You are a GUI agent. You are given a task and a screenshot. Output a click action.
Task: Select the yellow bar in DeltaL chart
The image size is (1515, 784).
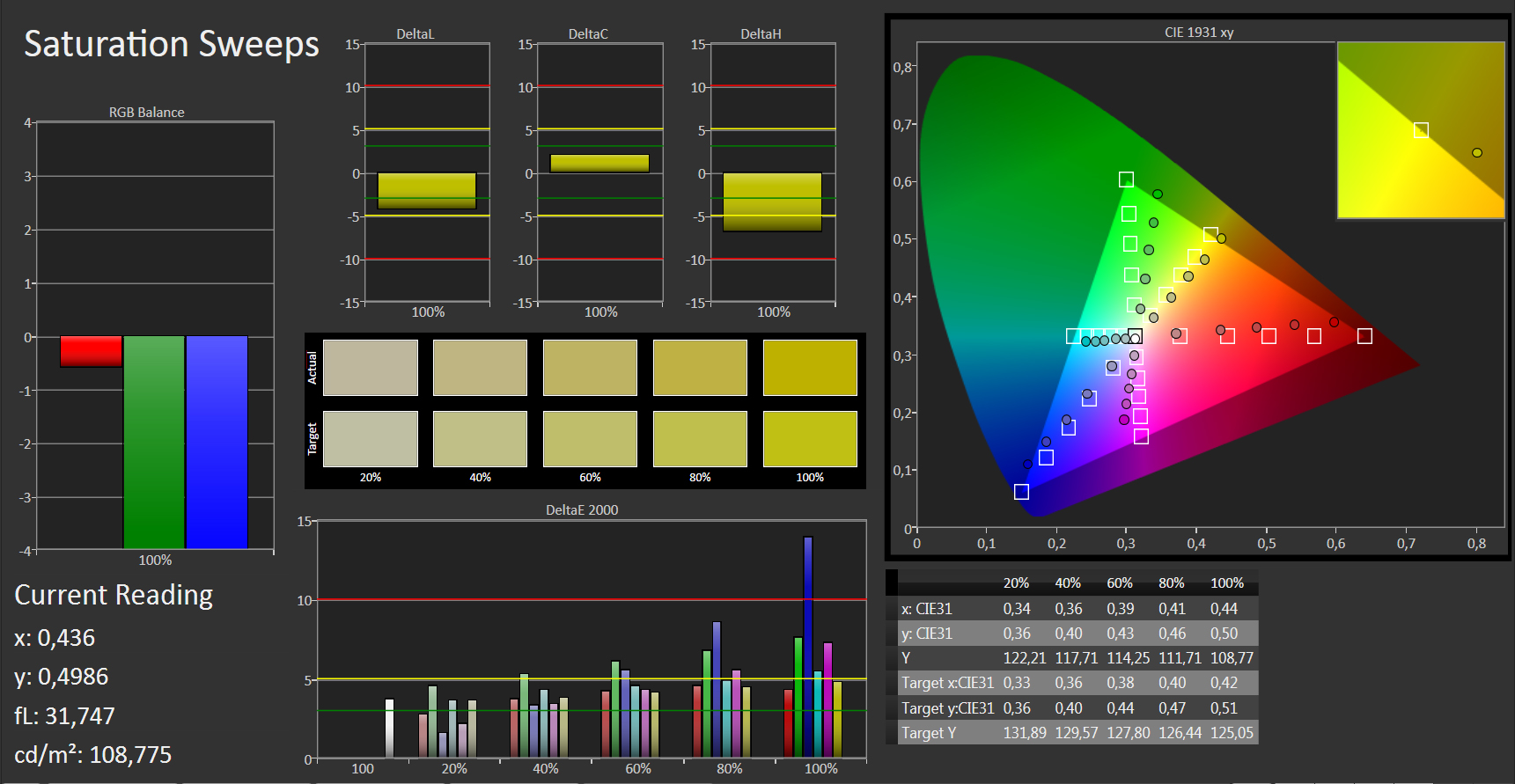pos(427,191)
